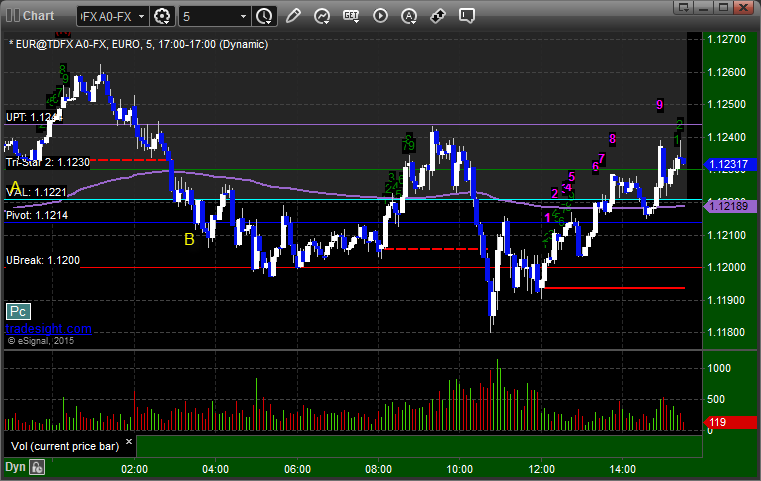Open the chat bubble alert icon

coord(466,16)
